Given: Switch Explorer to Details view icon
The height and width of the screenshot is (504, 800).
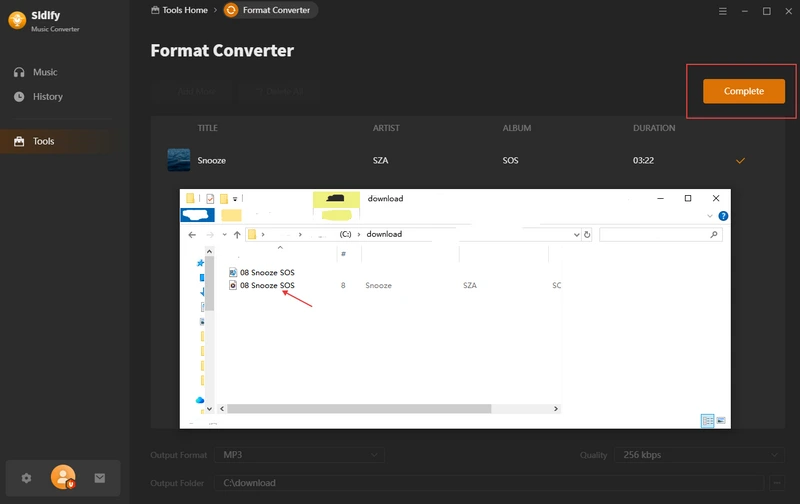Looking at the screenshot, I should point(708,421).
